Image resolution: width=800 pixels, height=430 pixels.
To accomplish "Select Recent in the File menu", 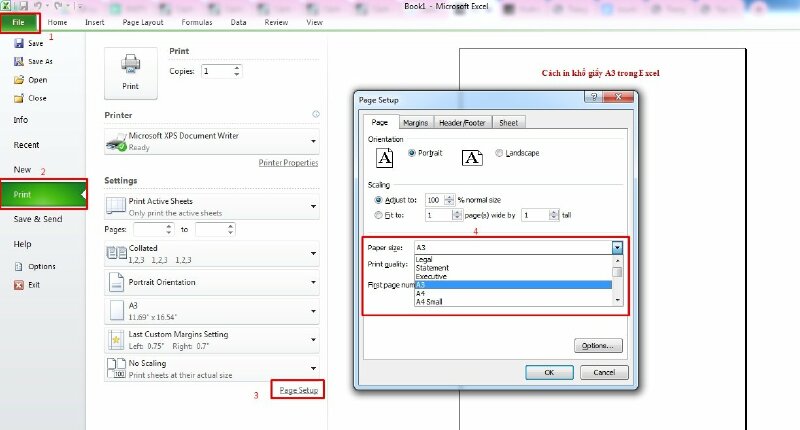I will 27,145.
